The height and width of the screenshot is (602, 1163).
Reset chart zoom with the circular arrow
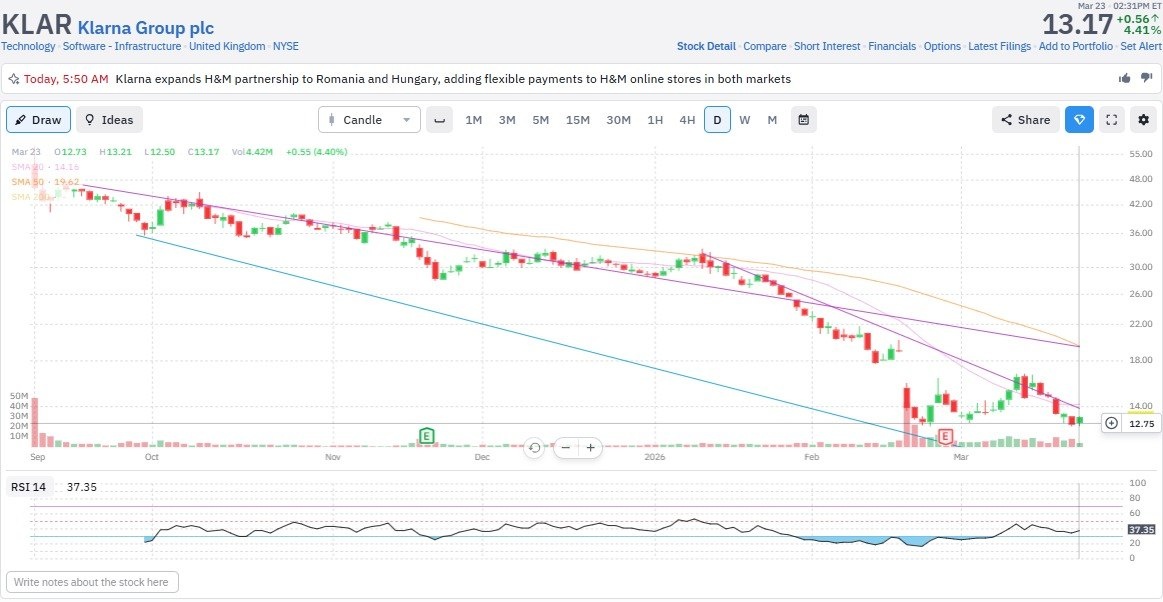coord(534,447)
